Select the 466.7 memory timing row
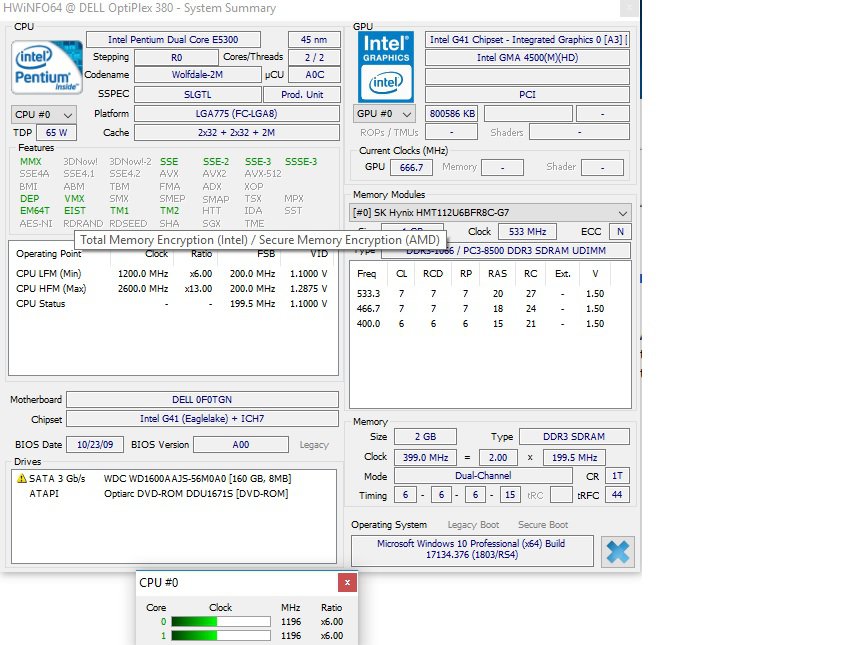Screen dimensions: 864x645 480,308
